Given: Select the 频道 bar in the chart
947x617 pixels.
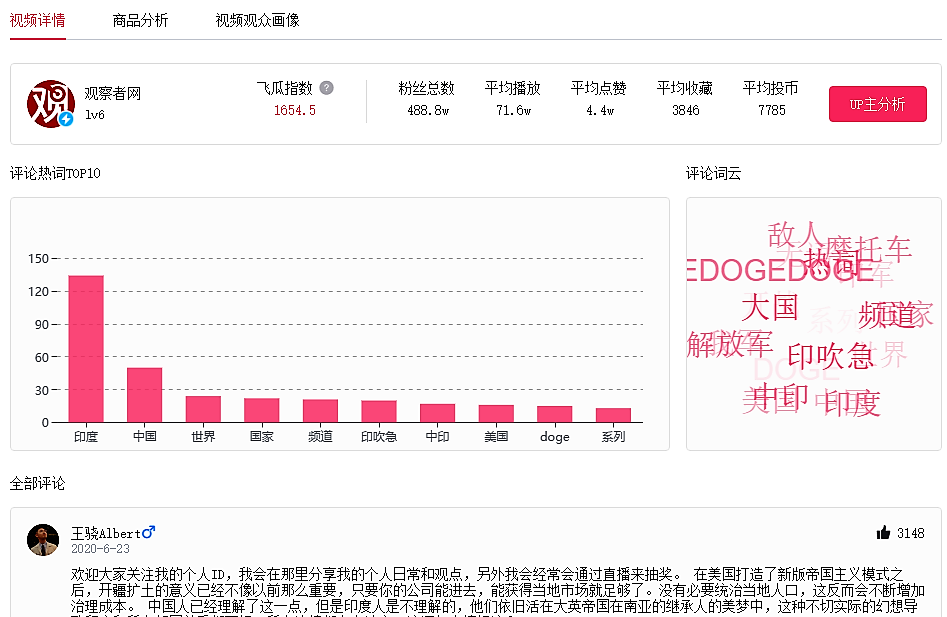Looking at the screenshot, I should pyautogui.click(x=320, y=411).
